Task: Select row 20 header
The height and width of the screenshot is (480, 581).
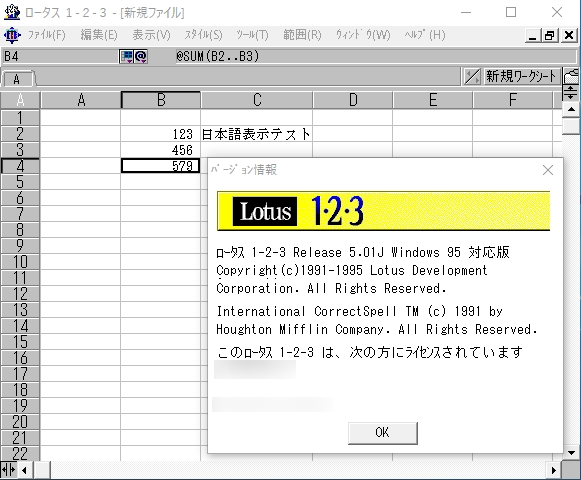Action: point(20,422)
